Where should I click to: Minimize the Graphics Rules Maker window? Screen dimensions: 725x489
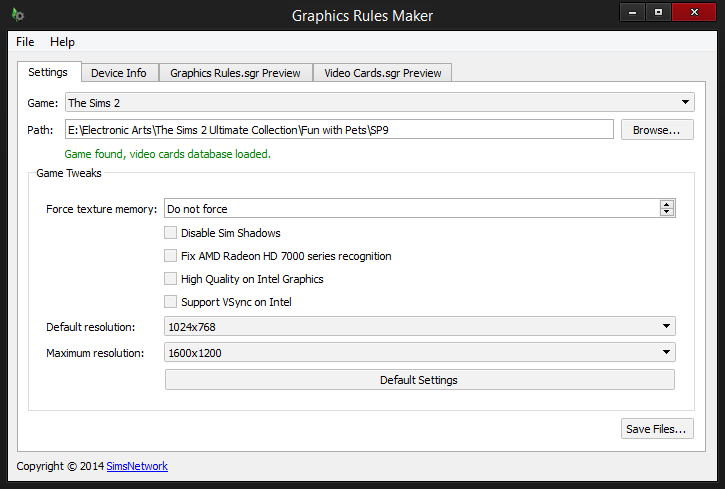(x=633, y=12)
